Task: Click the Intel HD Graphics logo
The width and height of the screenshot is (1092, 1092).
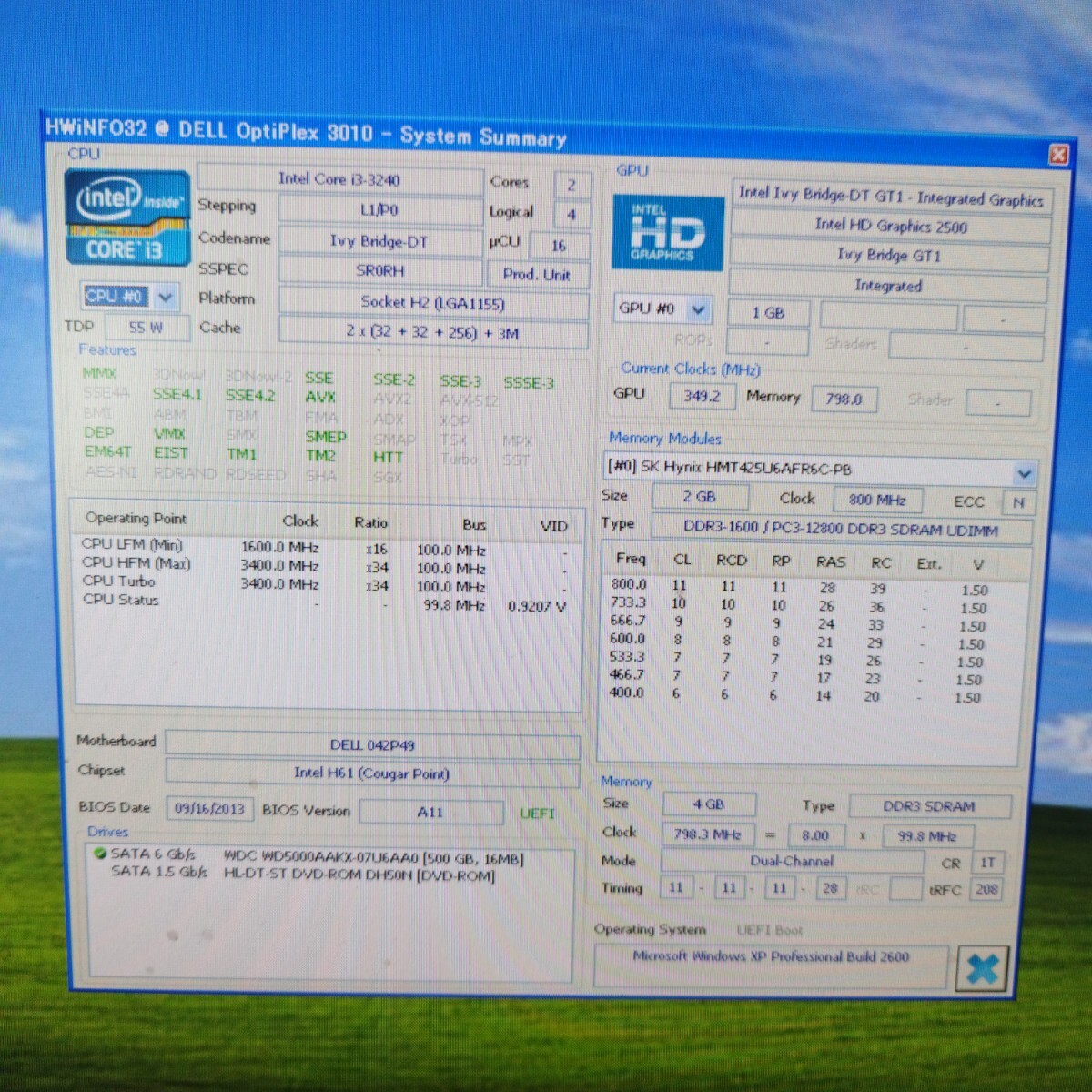Action: pos(668,233)
